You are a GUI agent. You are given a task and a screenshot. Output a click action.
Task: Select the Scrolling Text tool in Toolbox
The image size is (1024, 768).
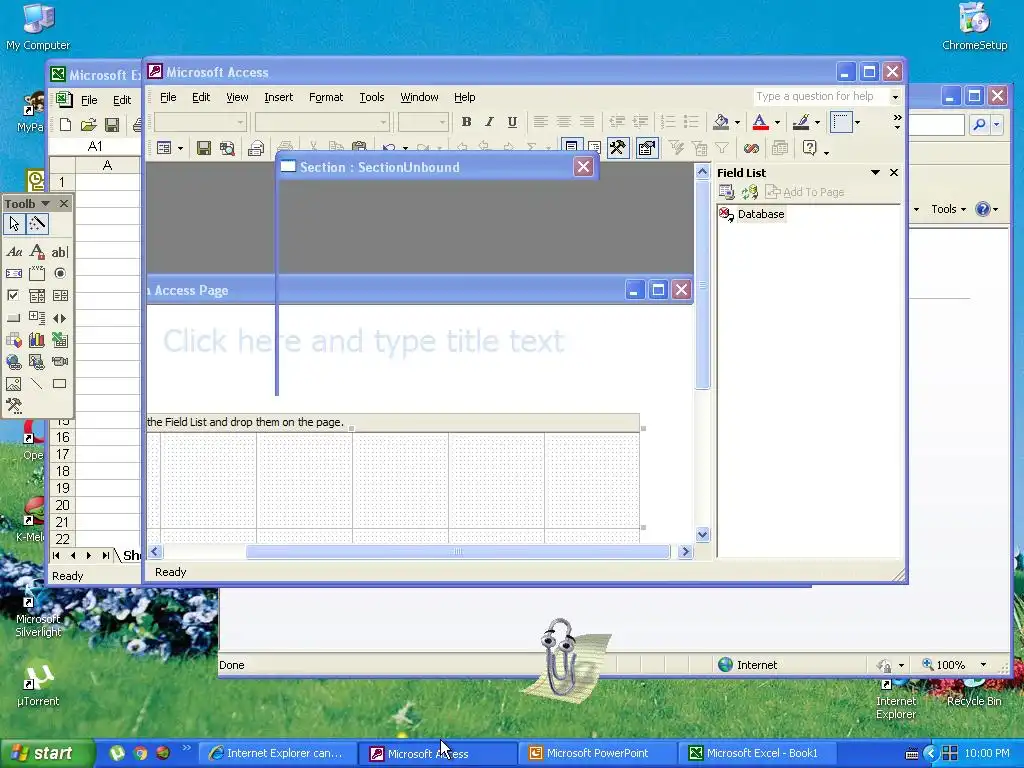click(x=14, y=274)
